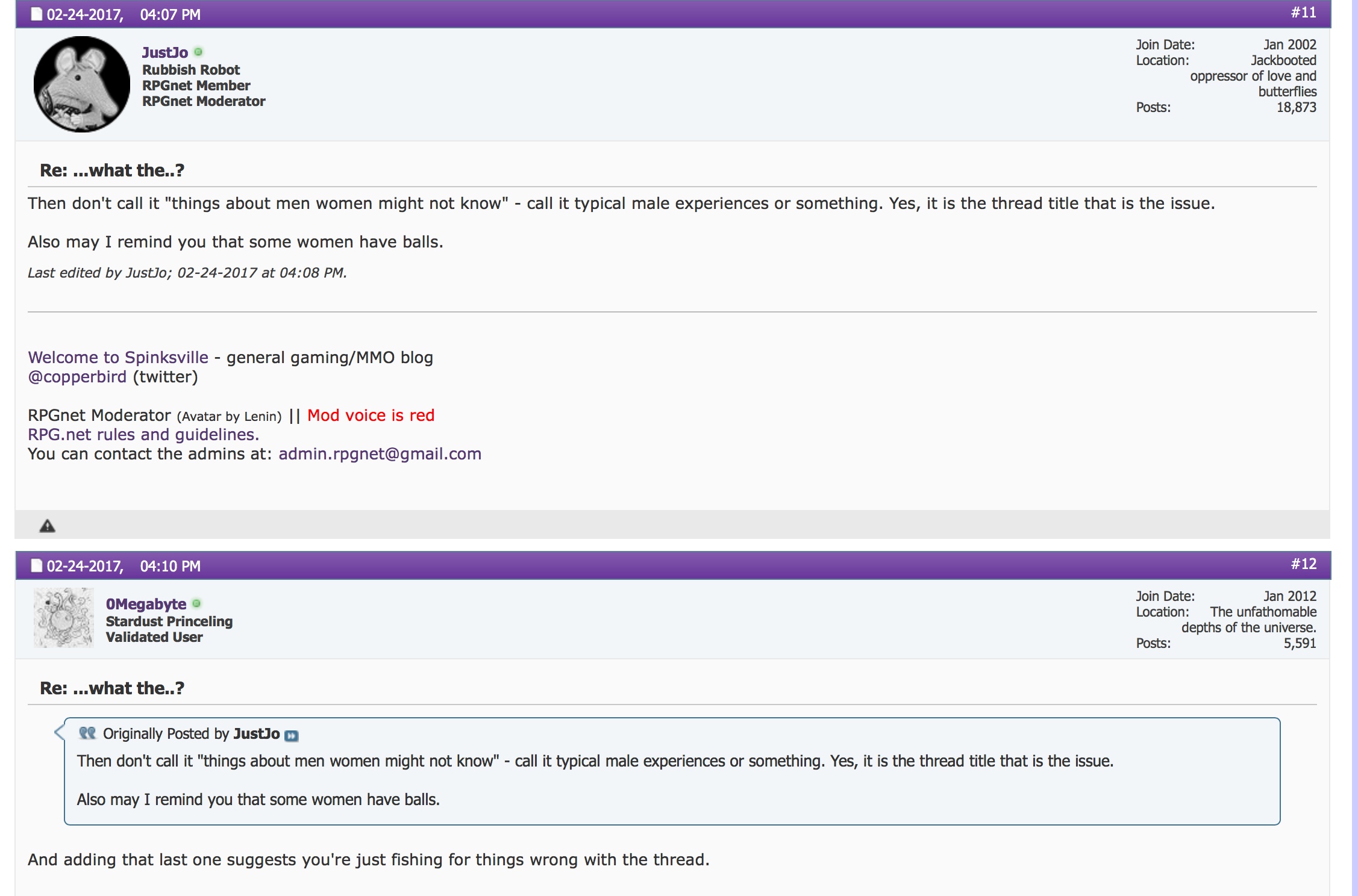
Task: Click the post icon beside 04:10 PM date
Action: pos(37,565)
